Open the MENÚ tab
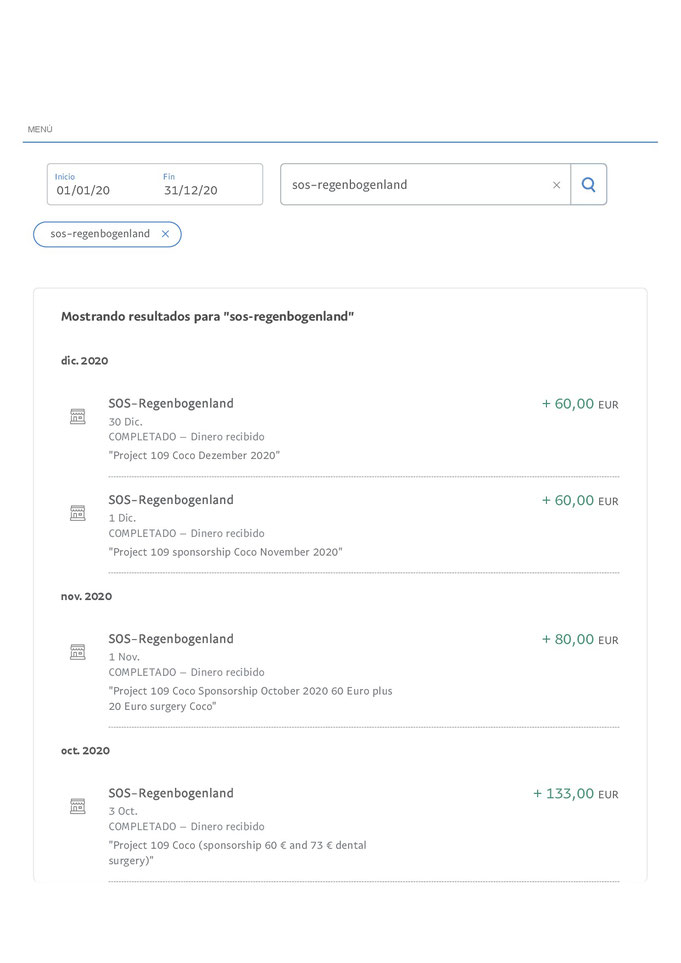Viewport: 681px width, 963px height. tap(40, 130)
